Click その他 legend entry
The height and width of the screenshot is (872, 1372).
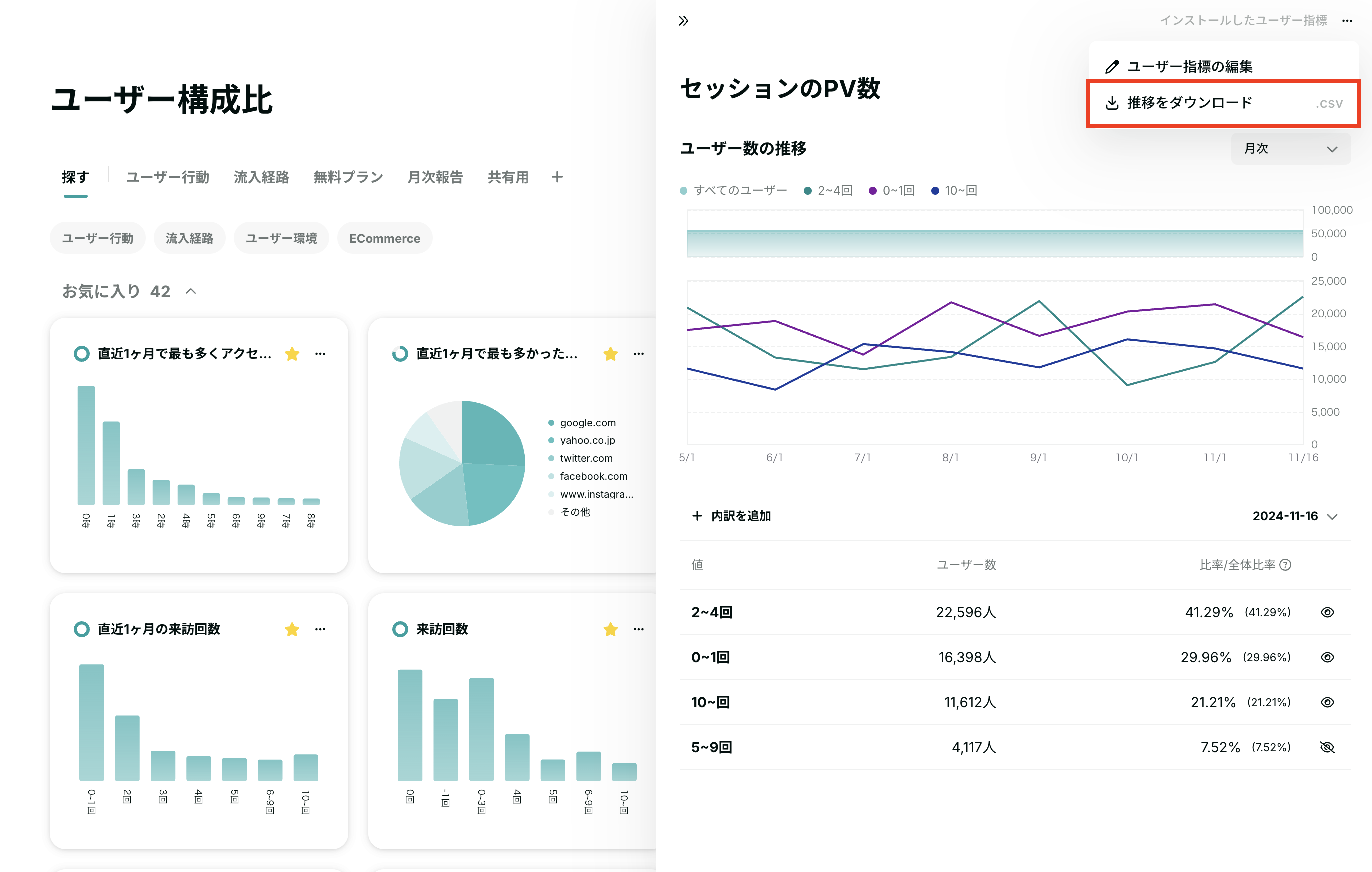(x=569, y=512)
